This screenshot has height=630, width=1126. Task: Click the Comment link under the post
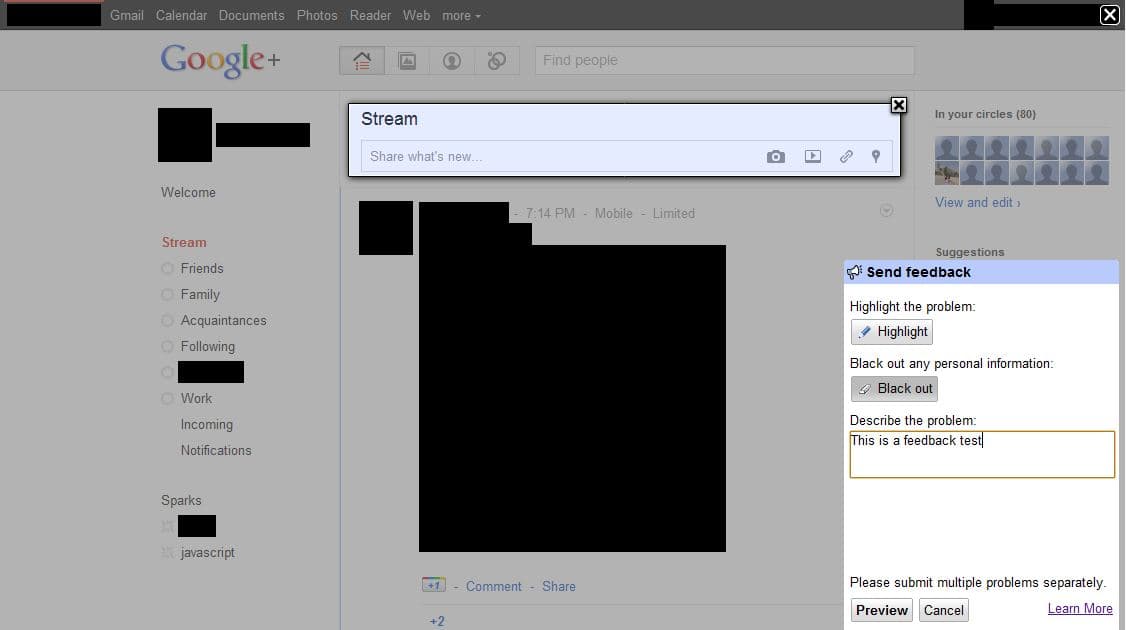493,586
